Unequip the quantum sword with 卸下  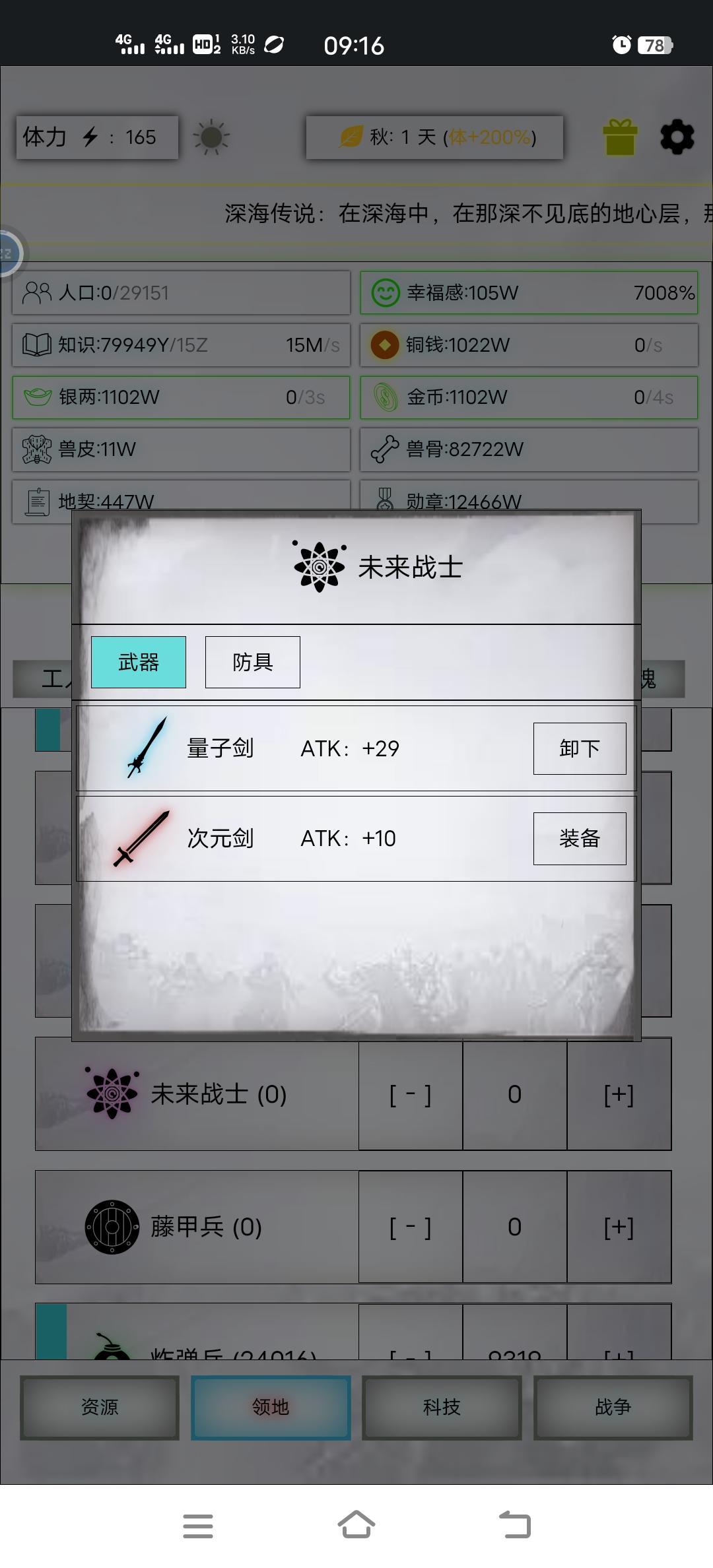(580, 748)
